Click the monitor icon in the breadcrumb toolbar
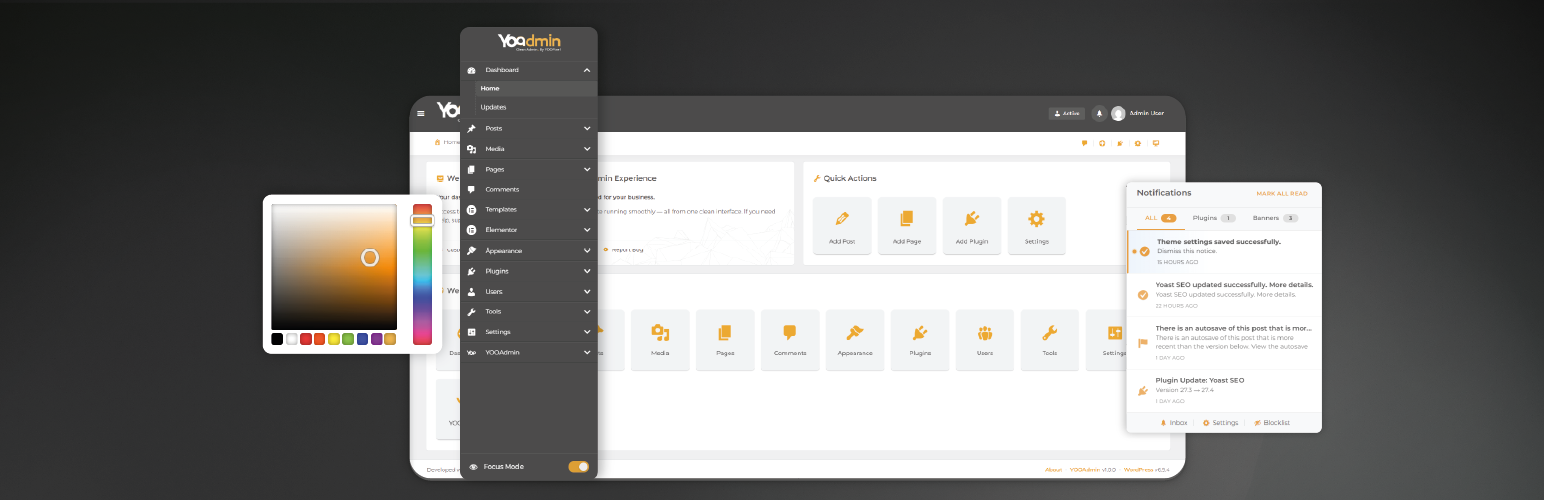 (x=1156, y=143)
